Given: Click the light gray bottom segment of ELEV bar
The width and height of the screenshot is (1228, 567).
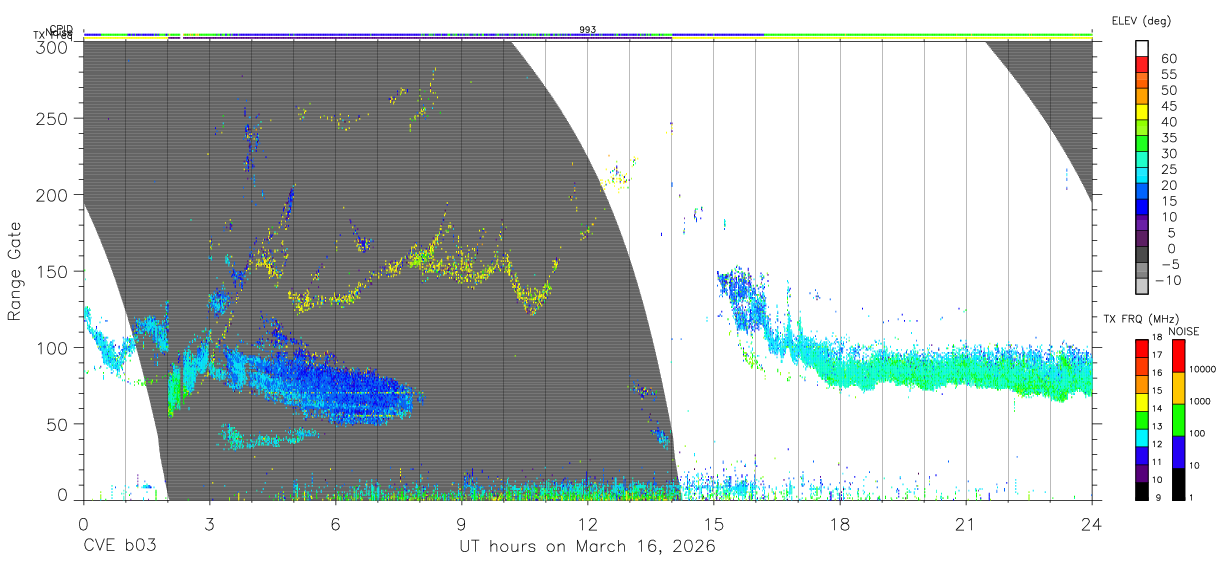Looking at the screenshot, I should pos(1142,285).
